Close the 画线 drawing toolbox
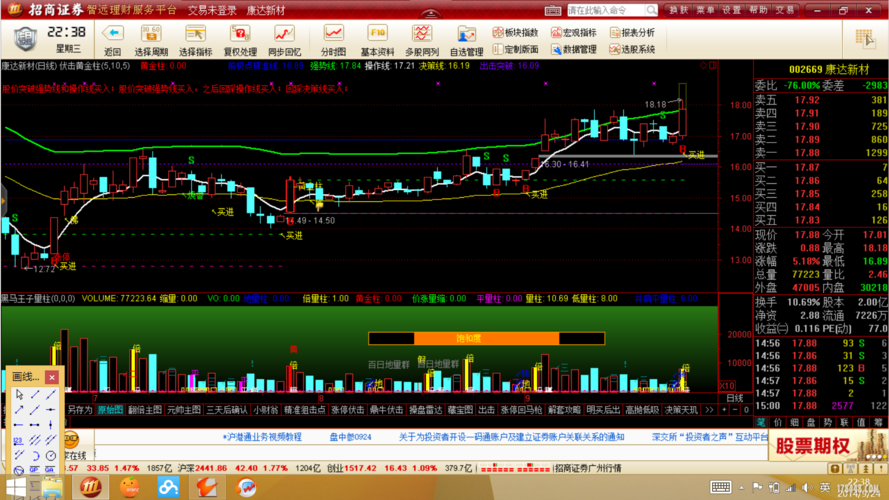 52,377
